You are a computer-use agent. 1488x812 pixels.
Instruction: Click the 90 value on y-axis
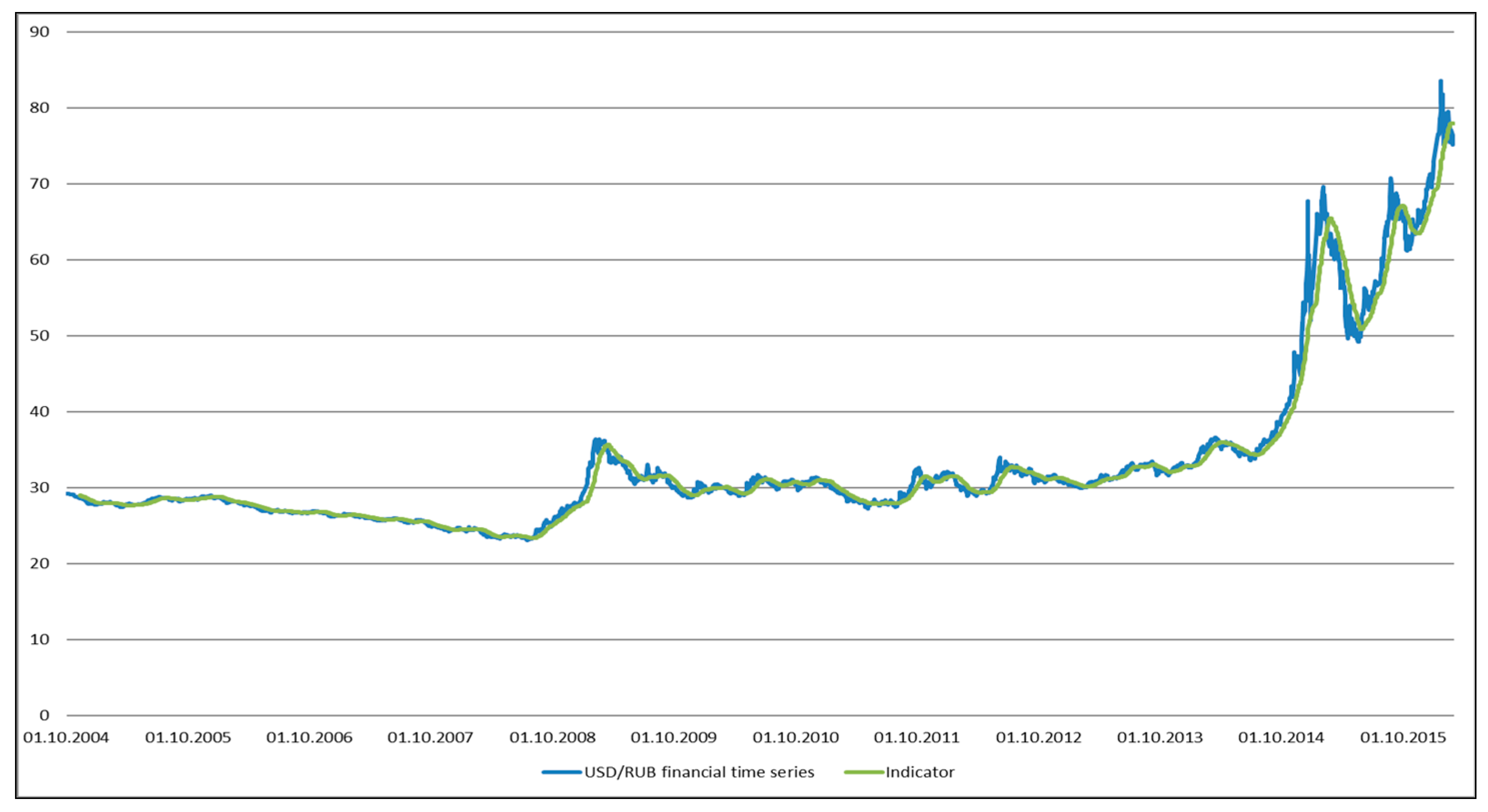point(40,32)
